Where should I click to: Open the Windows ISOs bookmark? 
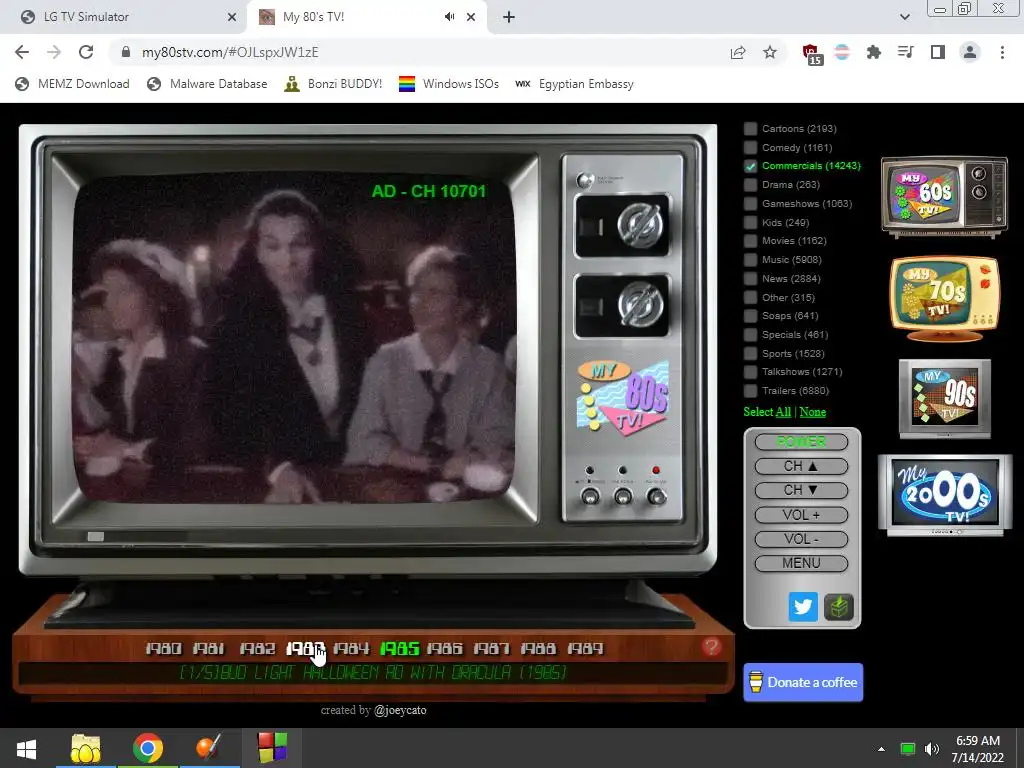coord(449,84)
